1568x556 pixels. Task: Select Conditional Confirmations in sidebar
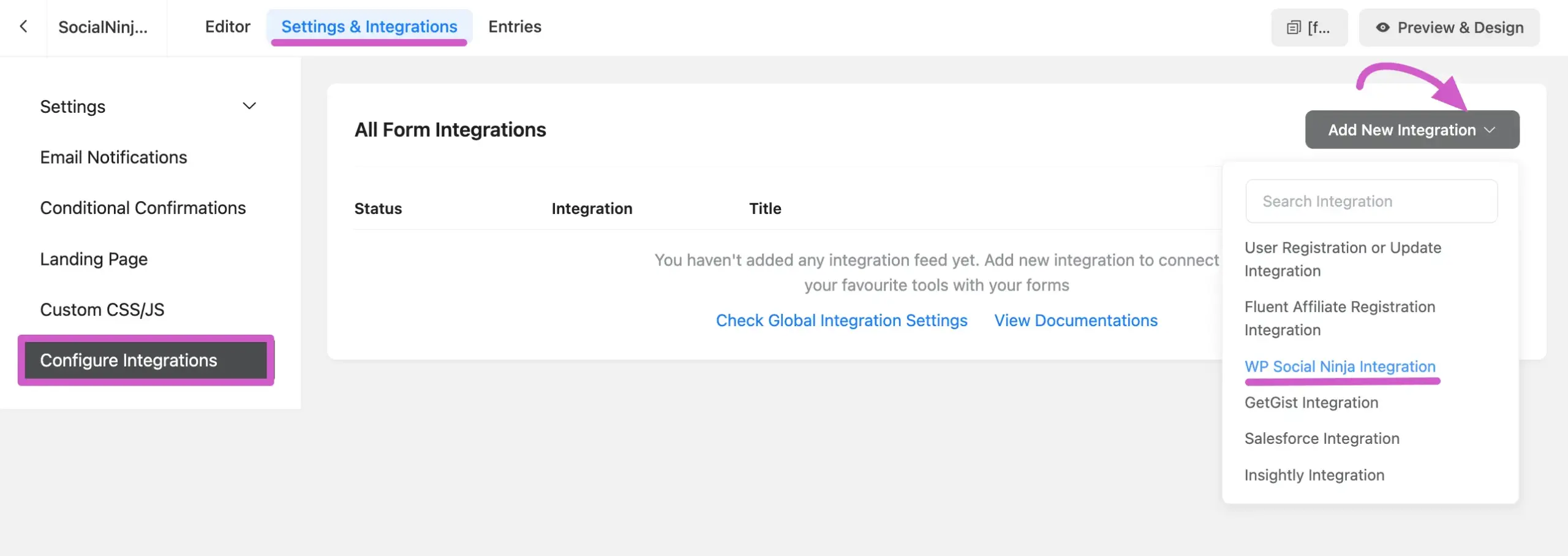pyautogui.click(x=143, y=208)
